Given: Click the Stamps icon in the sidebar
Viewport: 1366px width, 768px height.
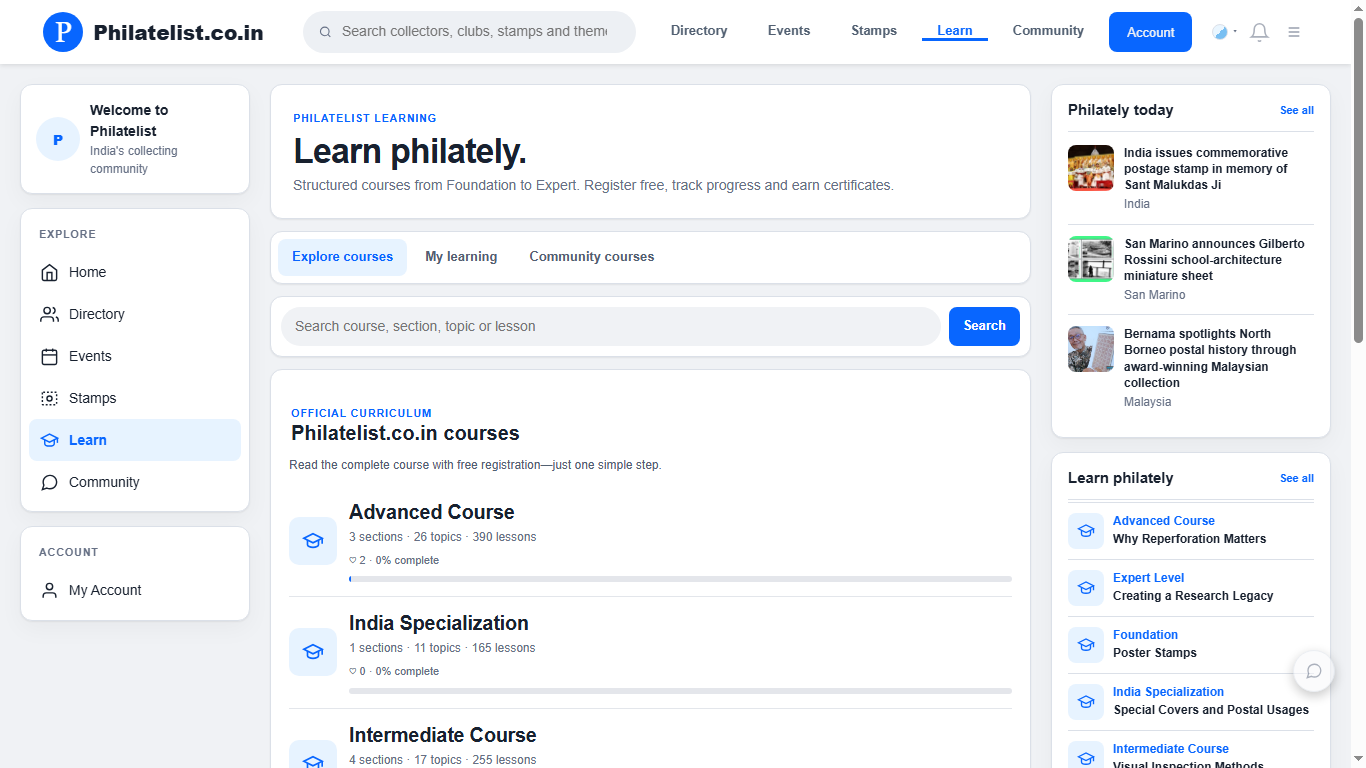Looking at the screenshot, I should [x=49, y=398].
